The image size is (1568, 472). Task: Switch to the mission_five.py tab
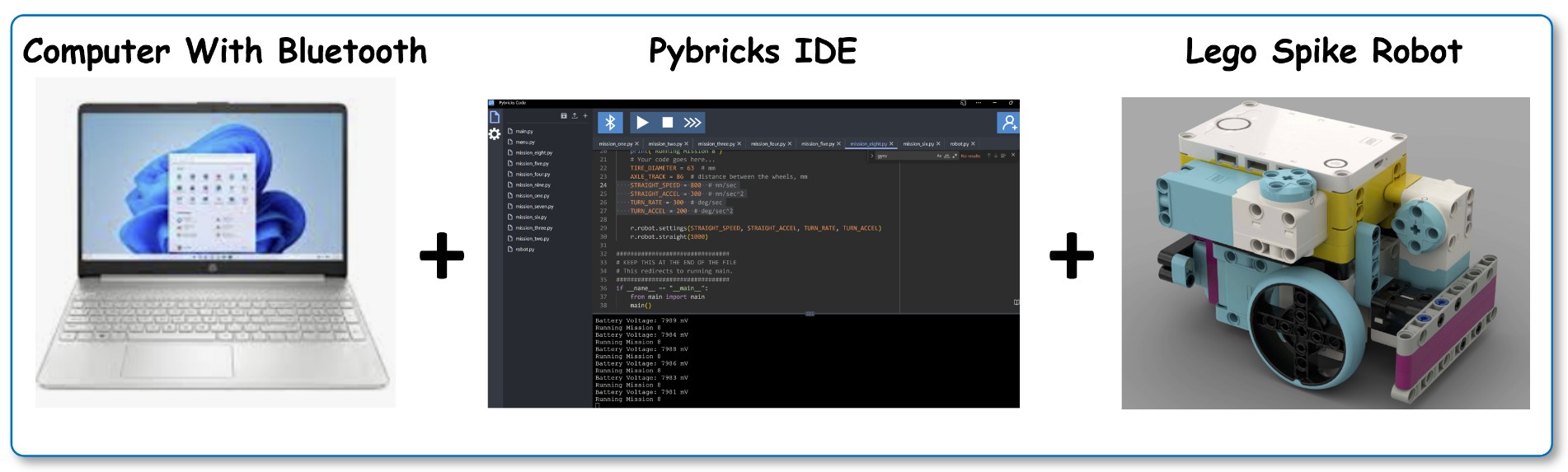(818, 143)
